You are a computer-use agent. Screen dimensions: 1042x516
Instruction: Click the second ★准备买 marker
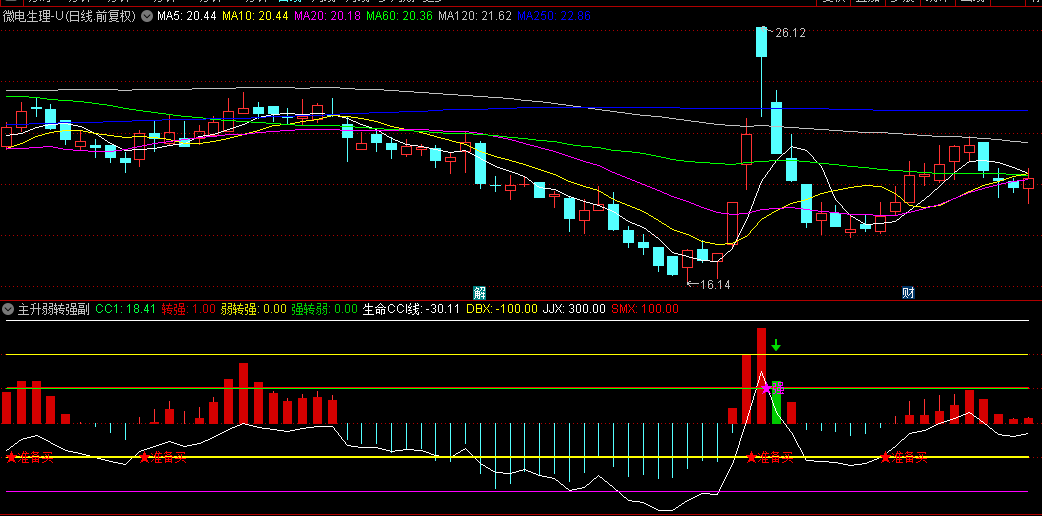pos(162,457)
